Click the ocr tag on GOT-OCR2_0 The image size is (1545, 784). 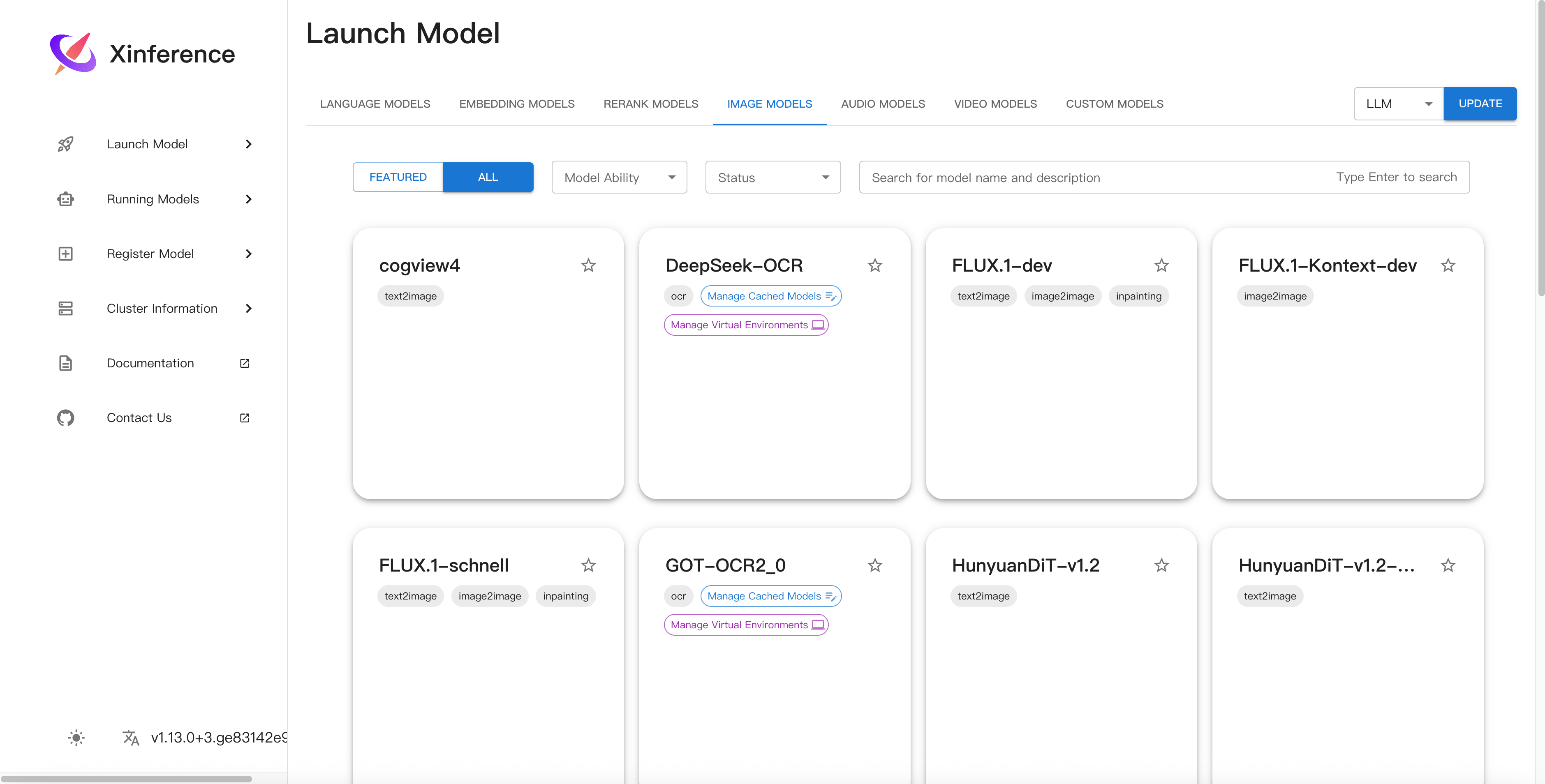[678, 596]
